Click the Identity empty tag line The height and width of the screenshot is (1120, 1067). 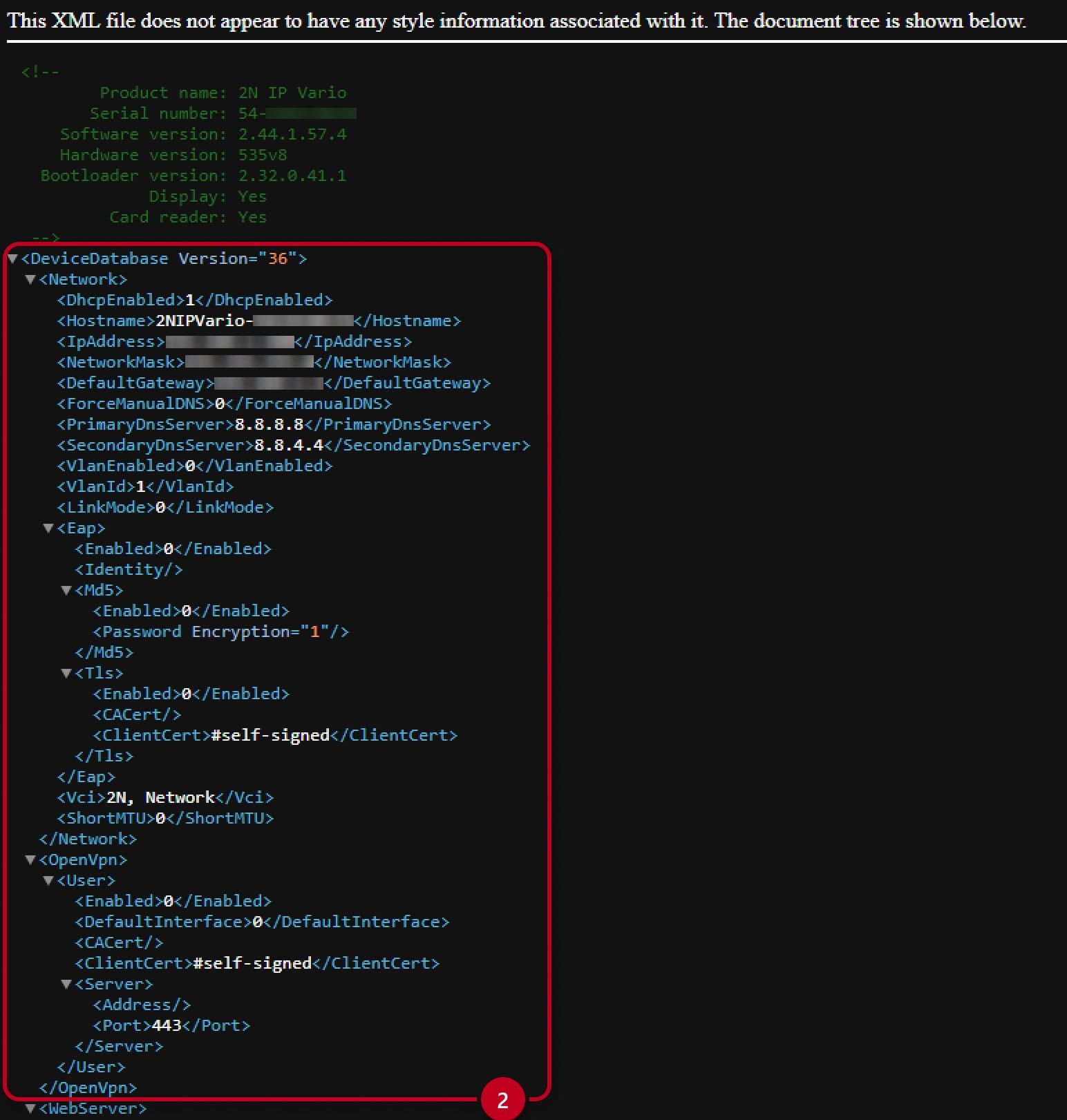coord(129,569)
